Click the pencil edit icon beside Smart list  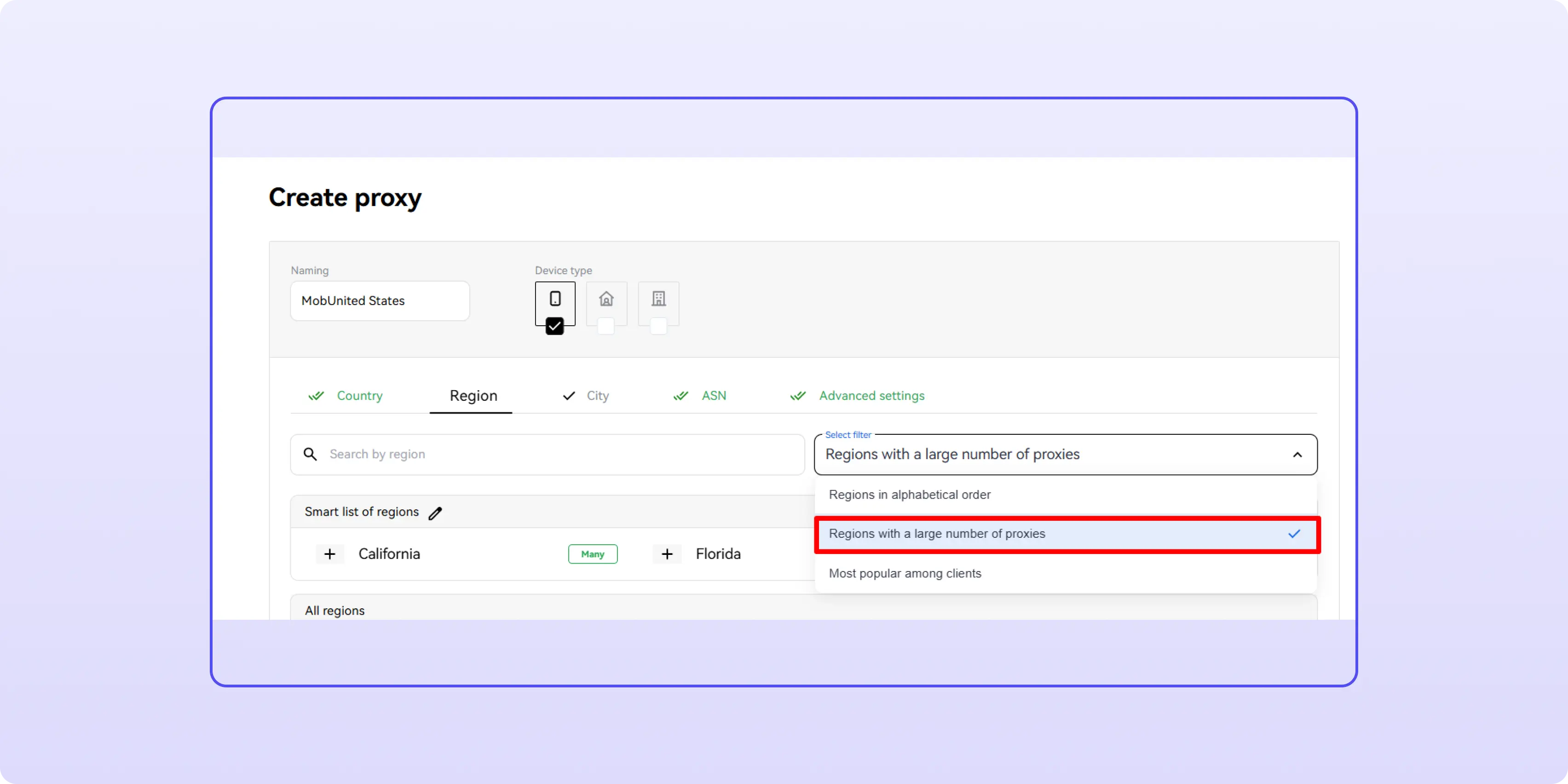[x=435, y=513]
